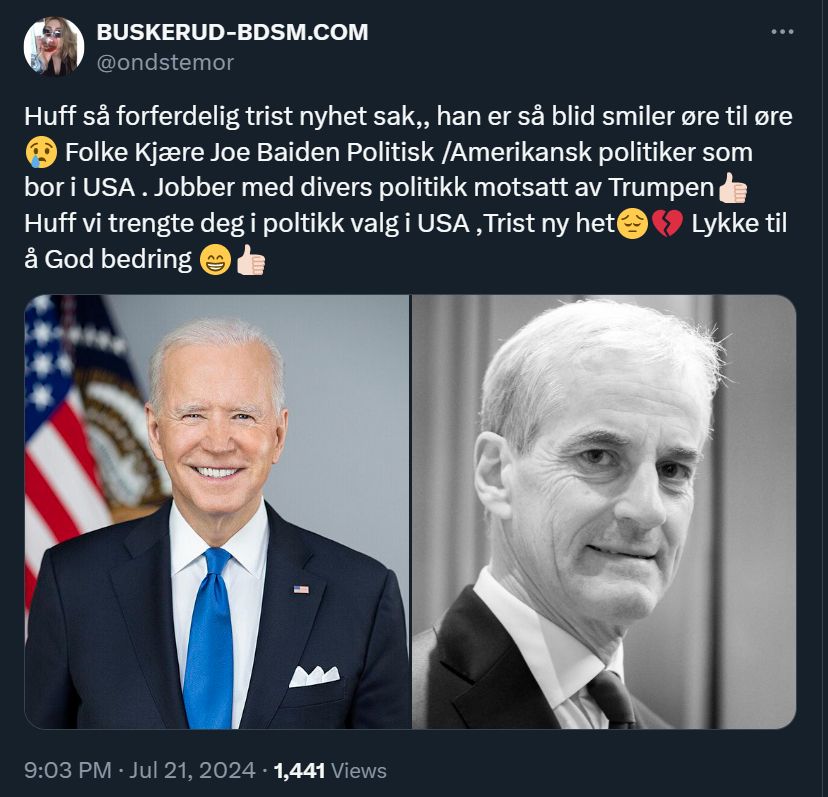Screen dimensions: 828x797
Task: Click the 1,441 Views counter
Action: point(330,771)
